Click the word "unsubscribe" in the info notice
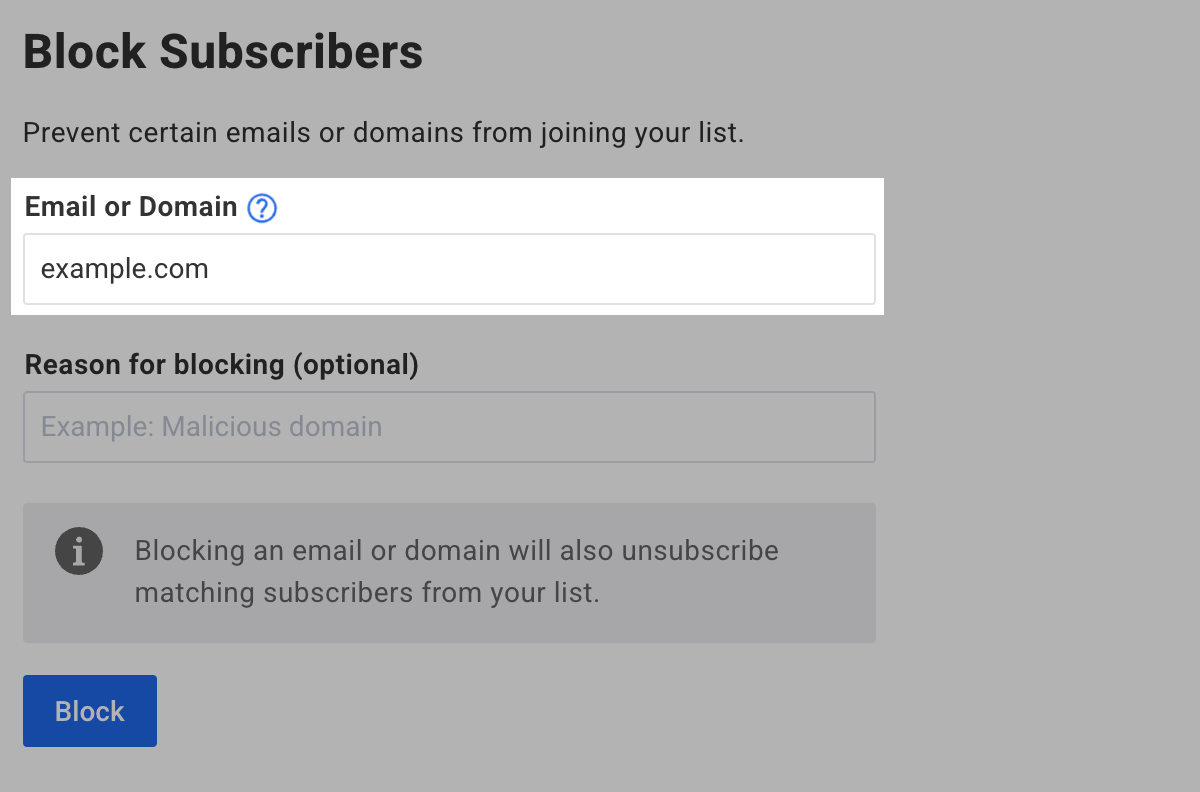 700,551
